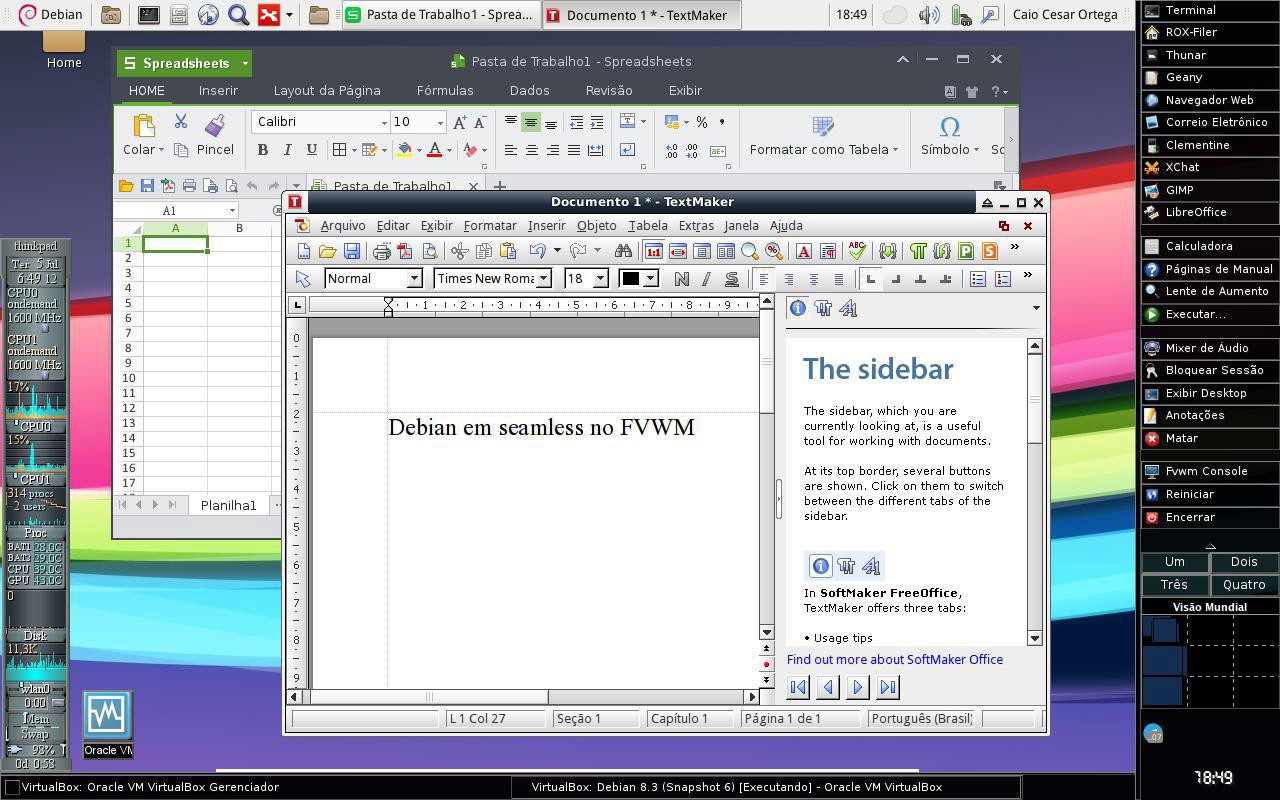The image size is (1280, 800).
Task: Launch GIMP from the right side panel
Action: coord(1179,190)
